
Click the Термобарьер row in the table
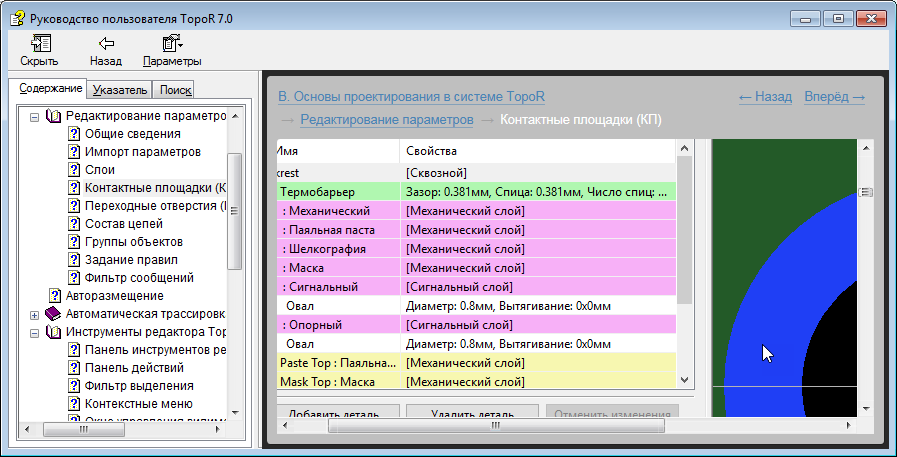(x=477, y=192)
